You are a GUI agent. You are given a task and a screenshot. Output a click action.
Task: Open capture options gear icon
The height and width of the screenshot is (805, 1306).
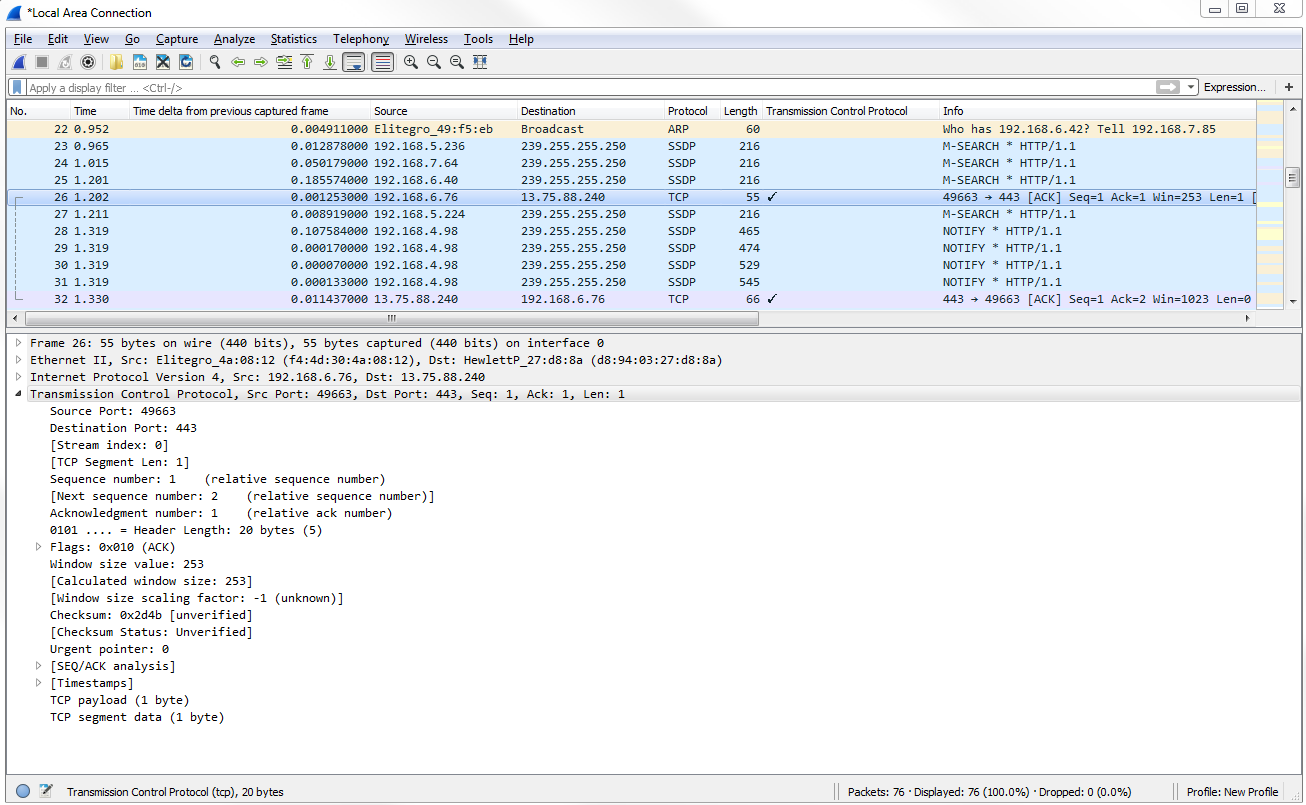click(x=88, y=62)
